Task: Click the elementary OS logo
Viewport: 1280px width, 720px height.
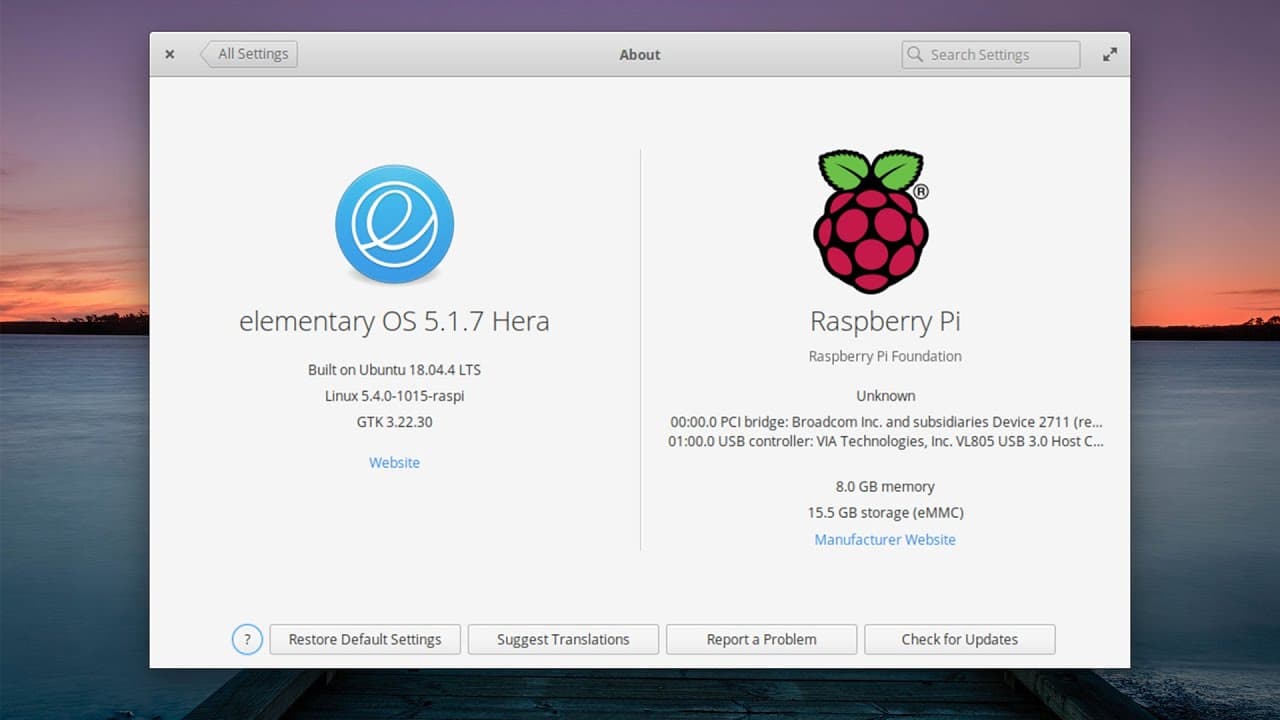Action: [394, 224]
